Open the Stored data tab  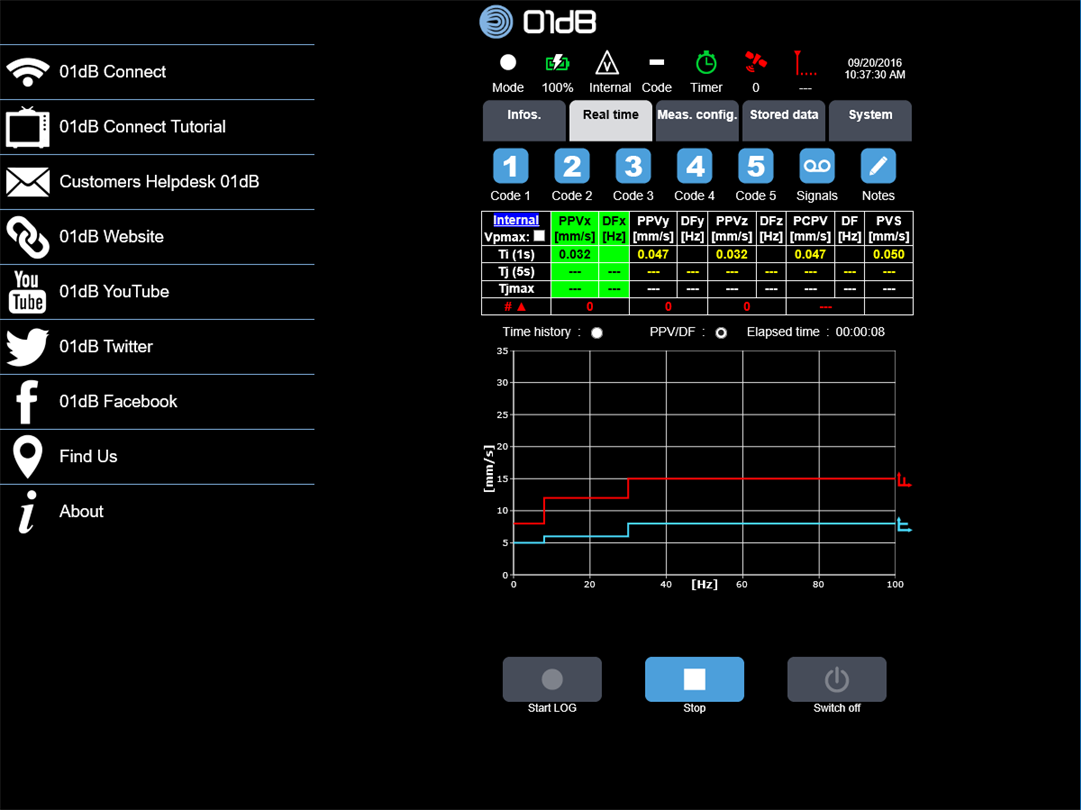point(784,121)
